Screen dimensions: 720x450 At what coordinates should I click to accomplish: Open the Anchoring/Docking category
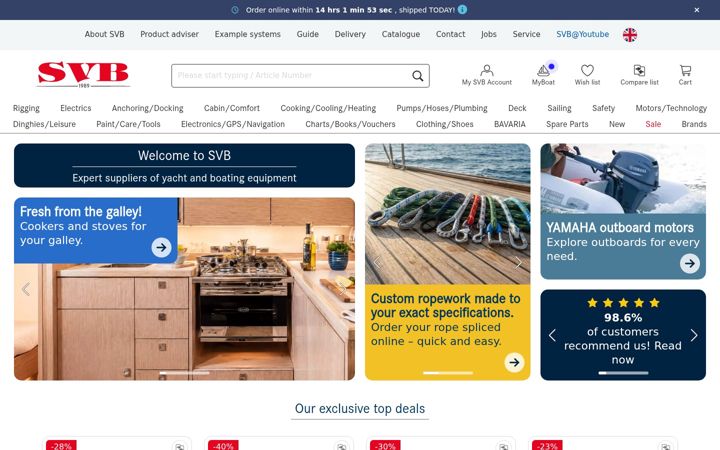147,108
